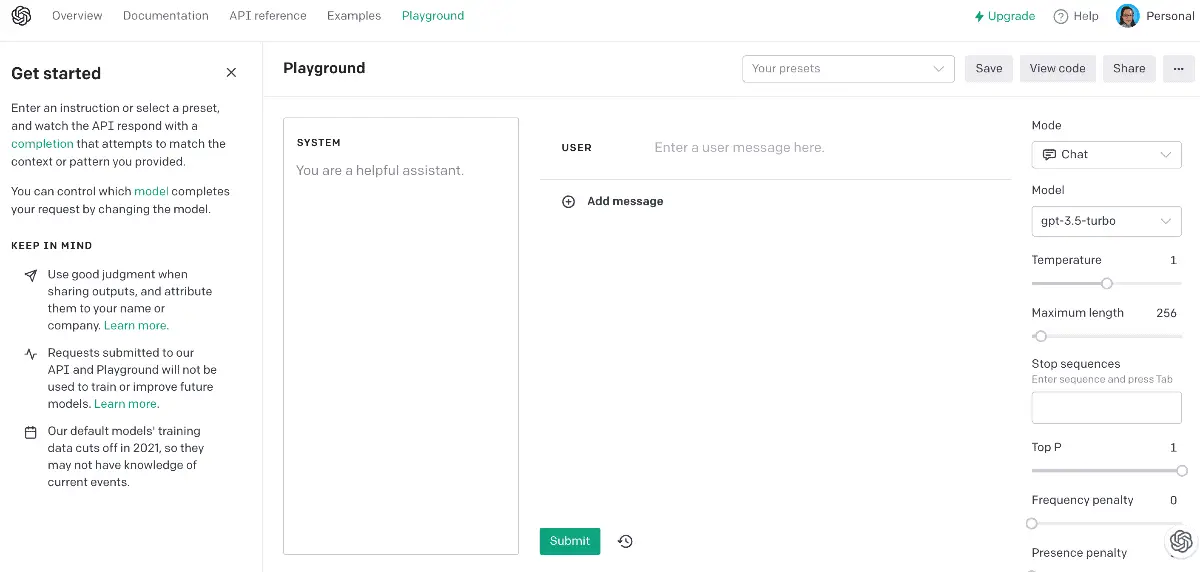
Task: Click the Share button
Action: (x=1129, y=69)
